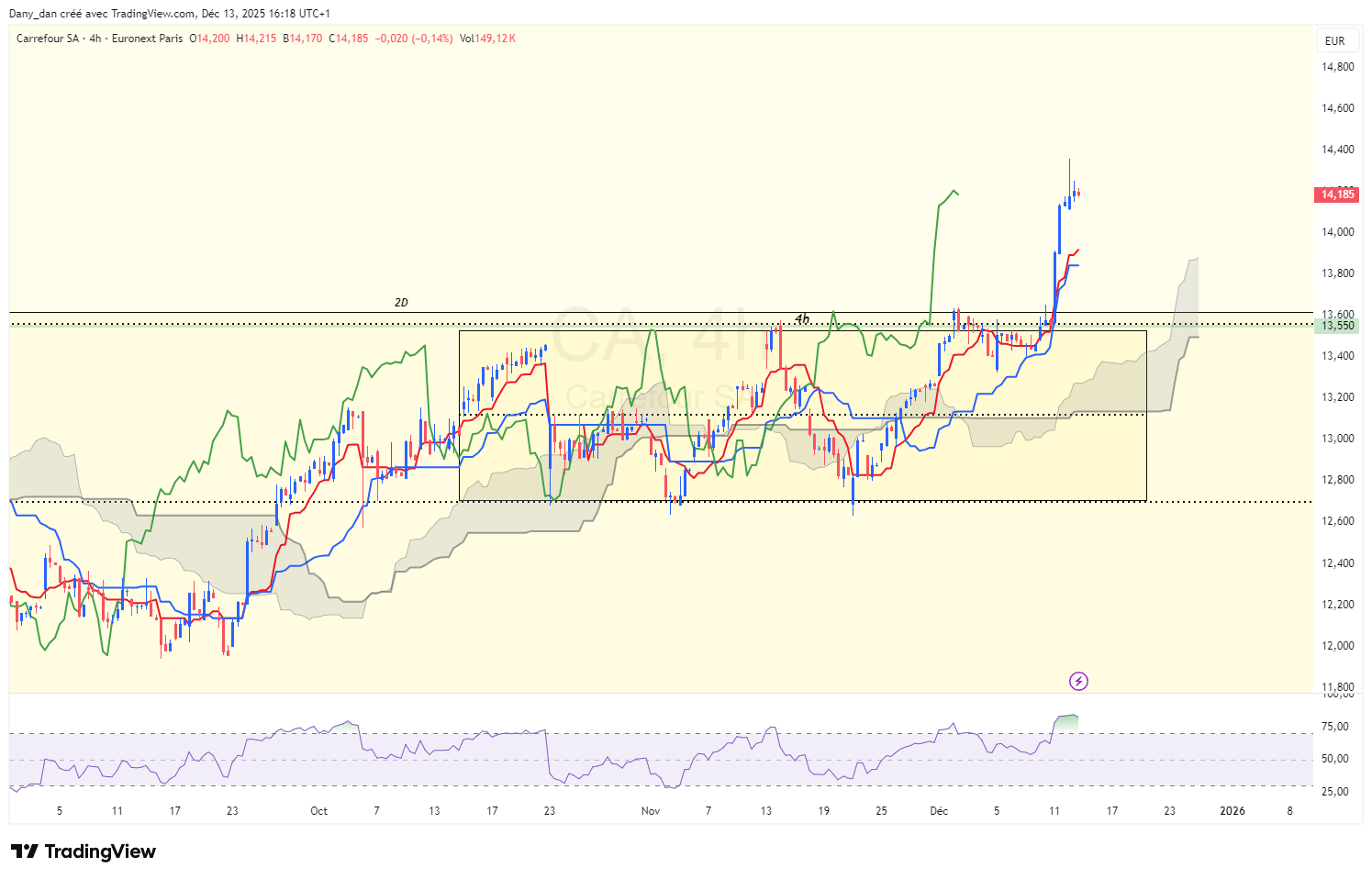Image resolution: width=1372 pixels, height=879 pixels.
Task: Click the "2026" label on time axis
Action: pyautogui.click(x=1233, y=811)
